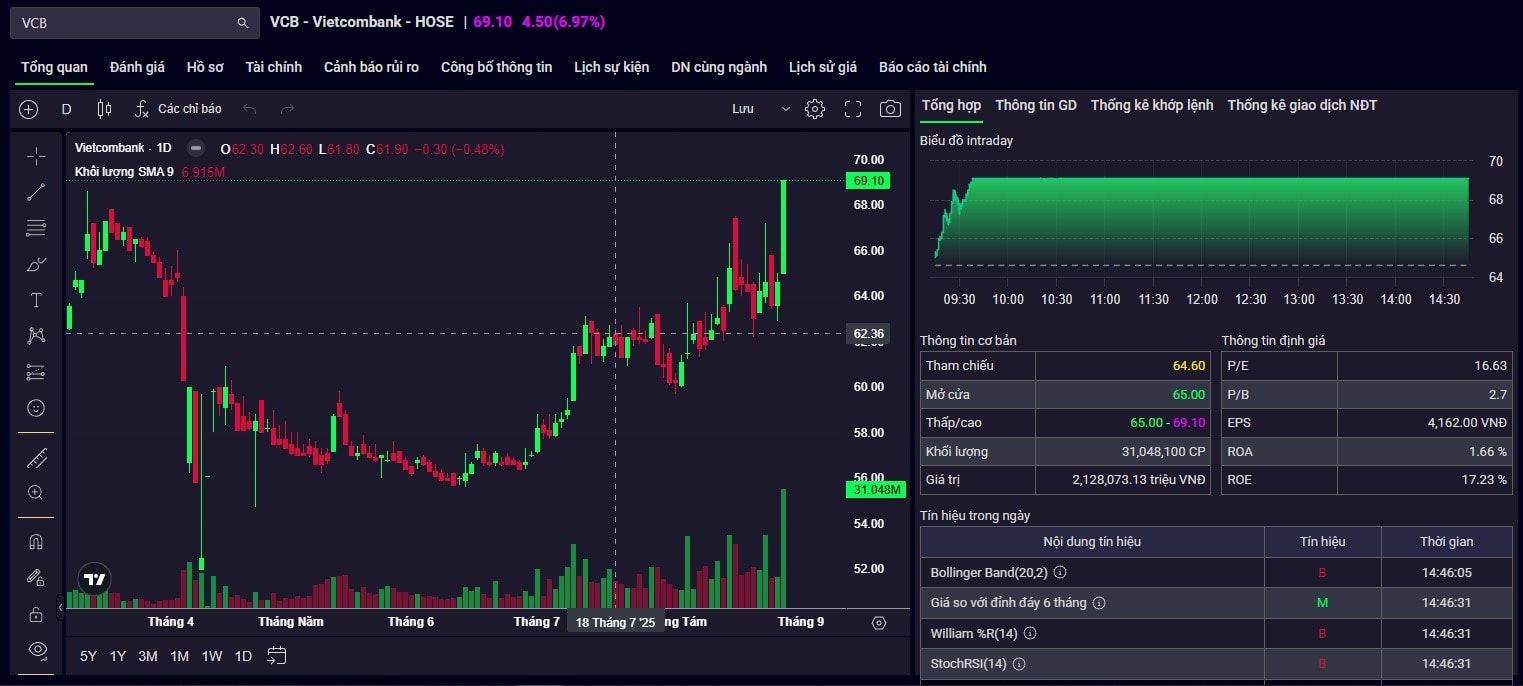
Task: Open the Hồ sơ tab
Action: pyautogui.click(x=205, y=67)
